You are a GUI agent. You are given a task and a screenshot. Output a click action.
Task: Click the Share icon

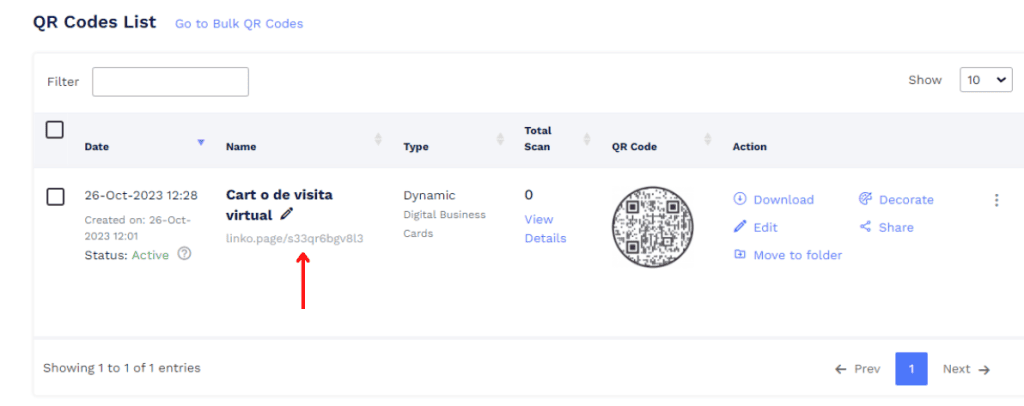(865, 227)
